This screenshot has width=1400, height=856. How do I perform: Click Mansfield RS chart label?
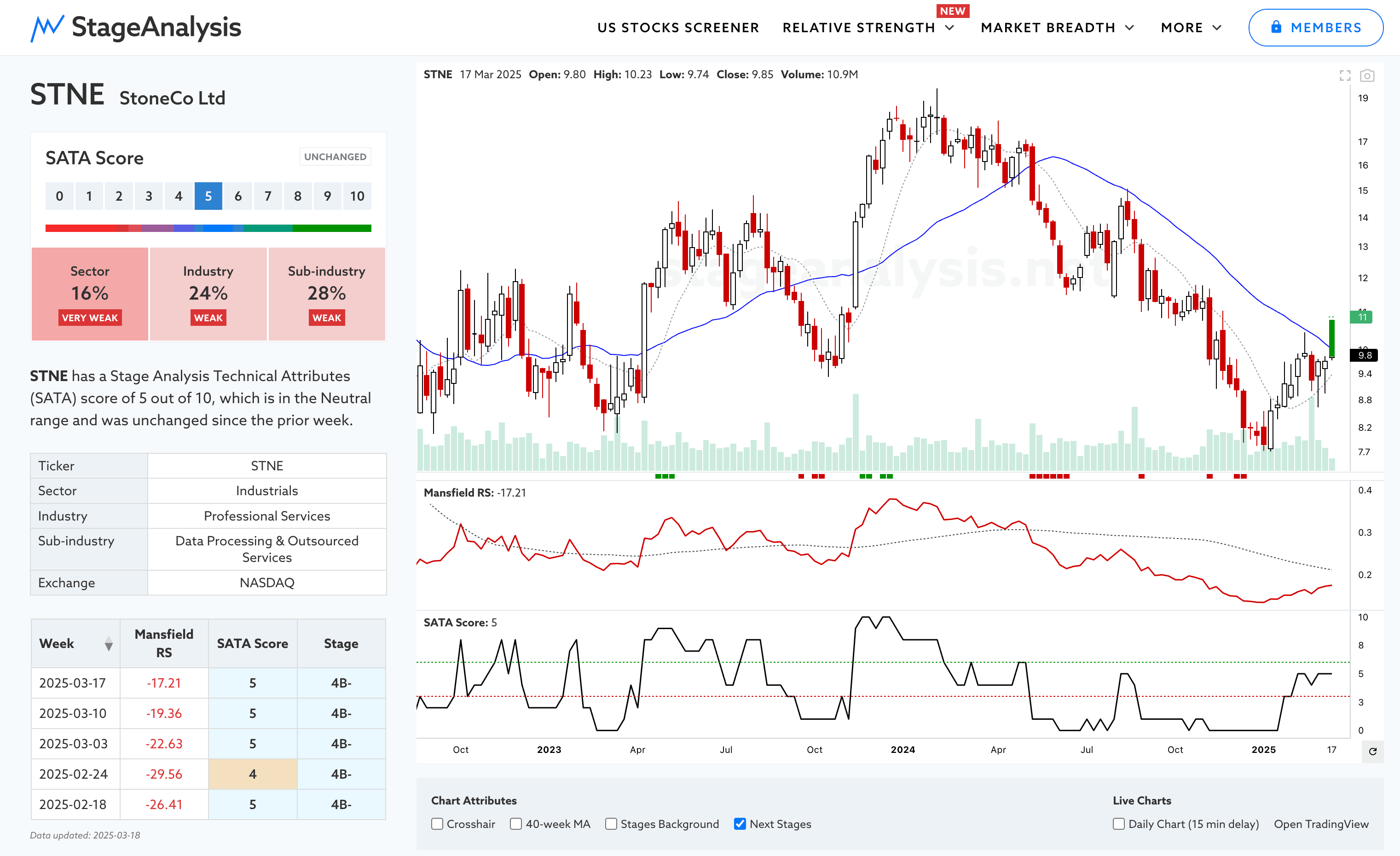tap(474, 493)
